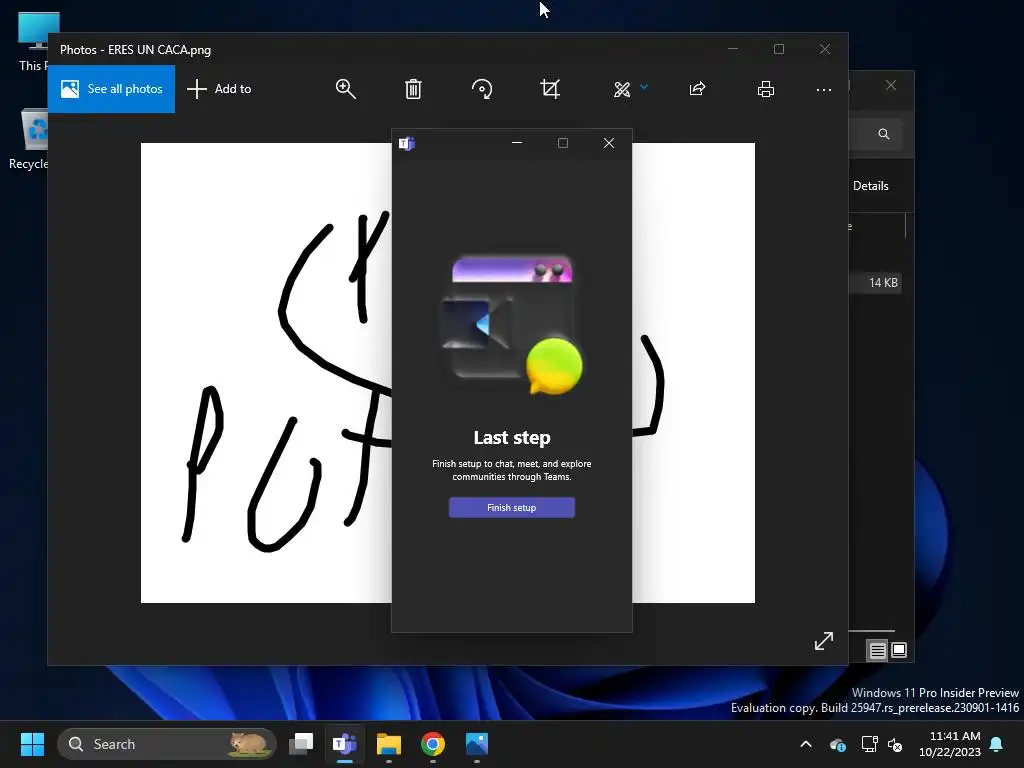
Task: Open the See more ellipsis menu
Action: click(x=824, y=89)
